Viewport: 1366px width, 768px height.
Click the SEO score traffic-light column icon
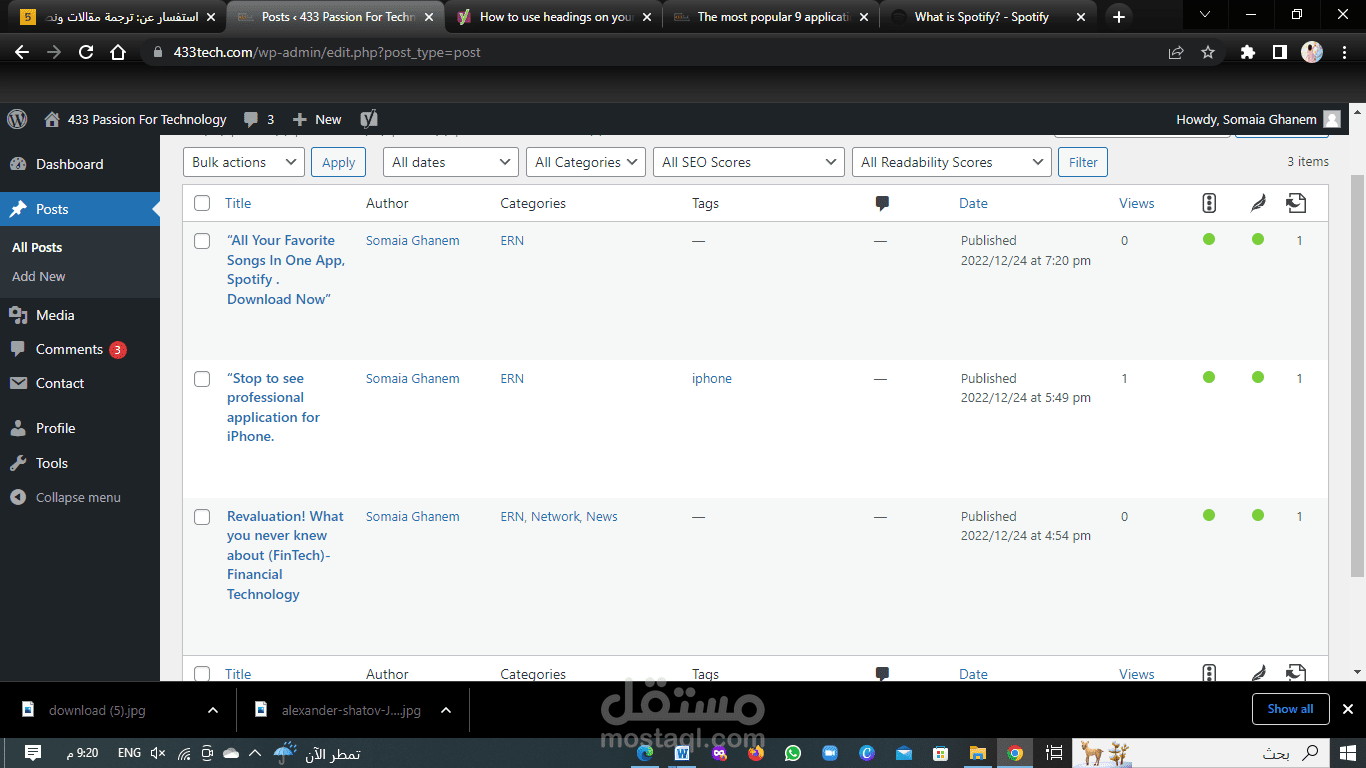[1209, 203]
